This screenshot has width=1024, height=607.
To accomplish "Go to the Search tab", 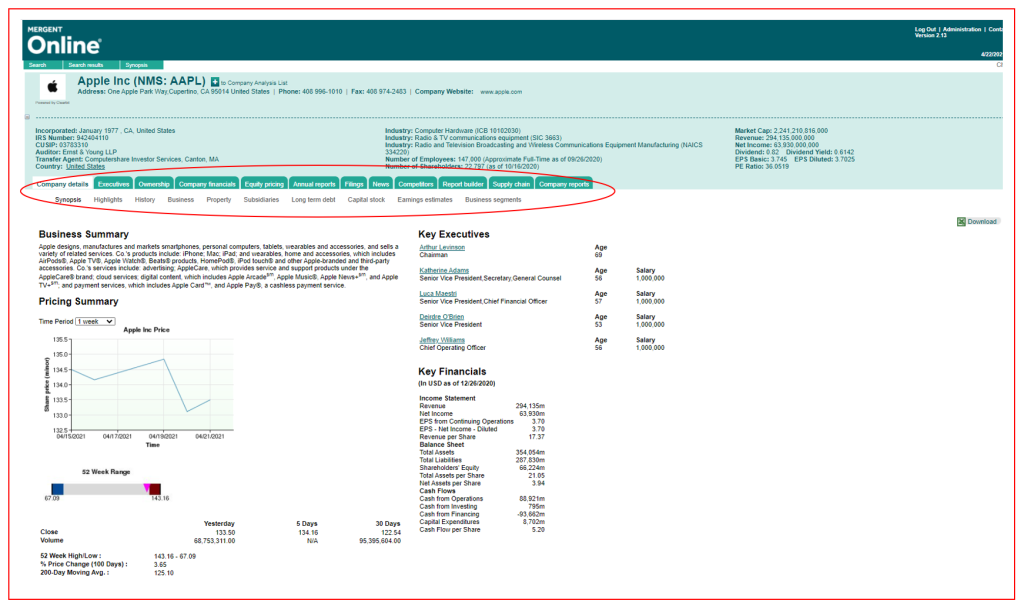I will (x=38, y=65).
